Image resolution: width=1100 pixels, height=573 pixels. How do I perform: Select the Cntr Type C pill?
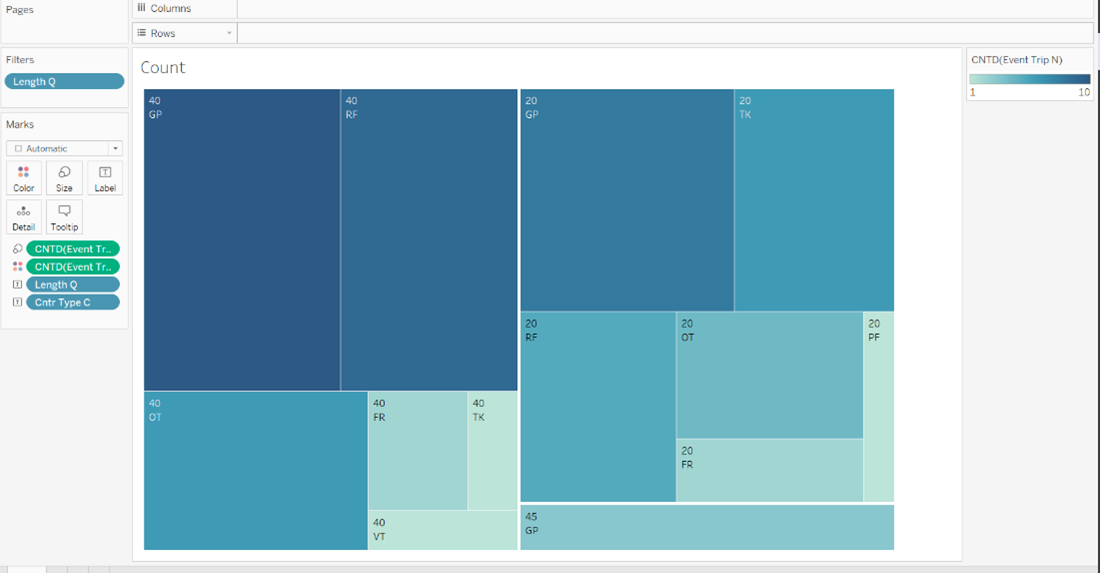(73, 302)
